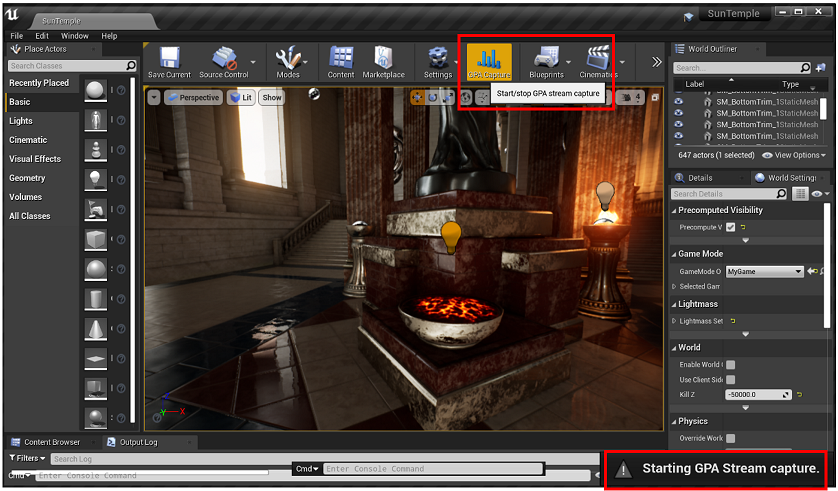Toggle Precompute Visibility checkbox

(730, 227)
